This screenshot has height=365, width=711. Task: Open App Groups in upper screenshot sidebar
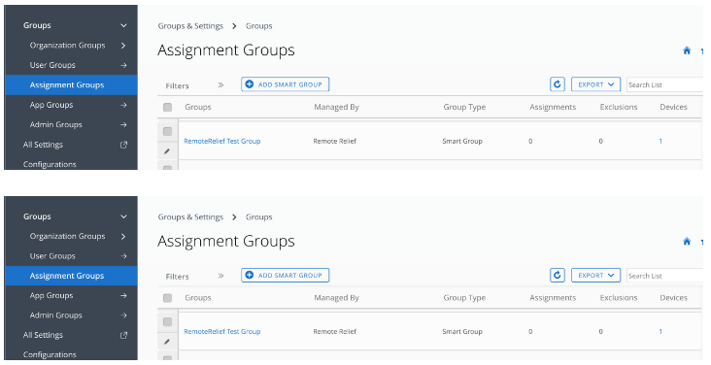[x=51, y=105]
